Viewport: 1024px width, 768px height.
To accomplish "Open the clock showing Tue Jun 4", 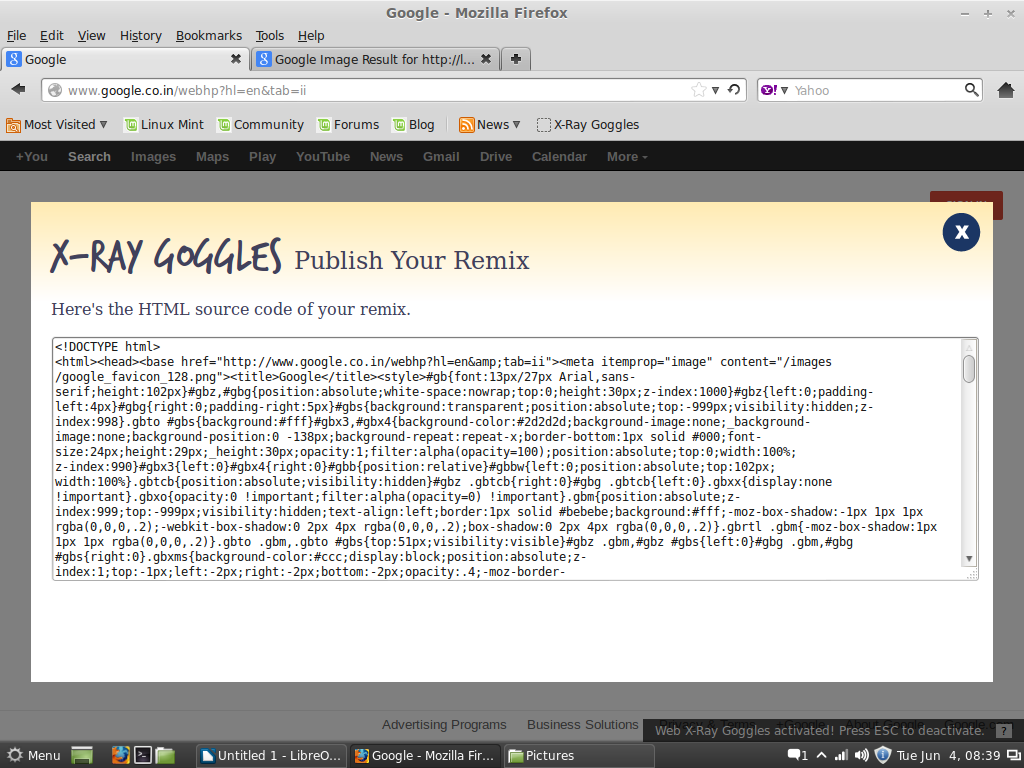I will tap(948, 756).
